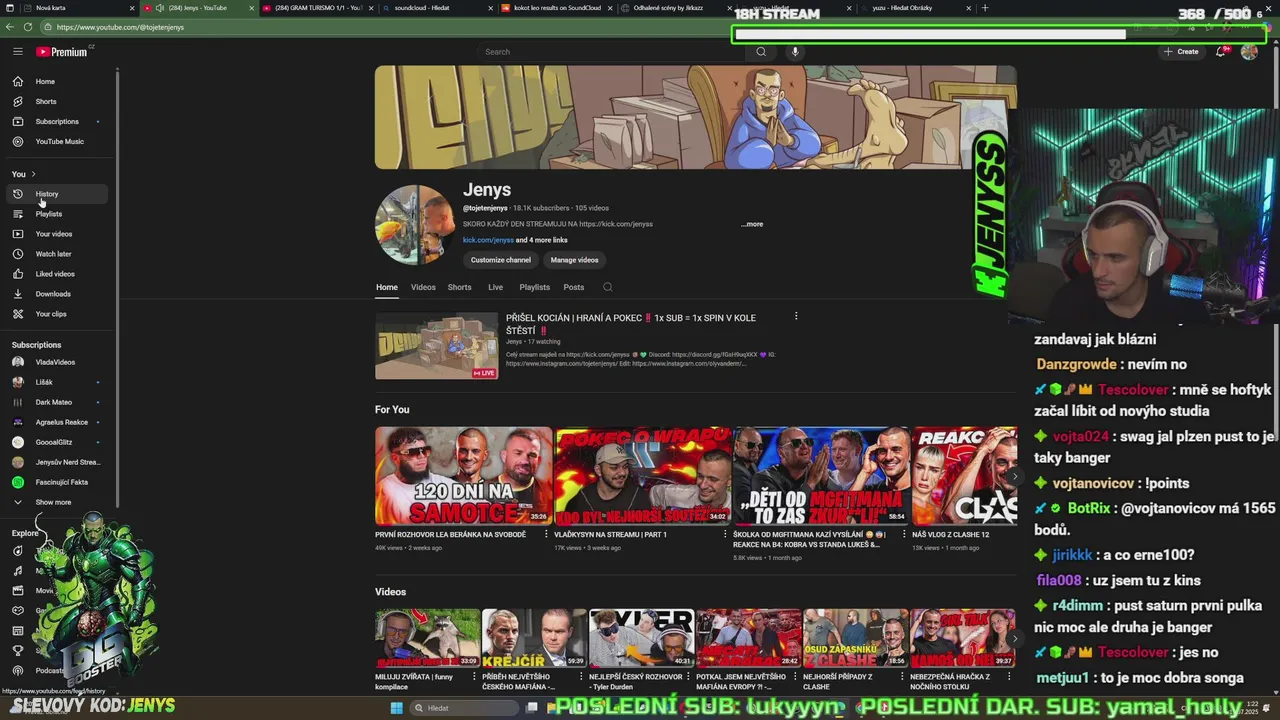
Task: Focus the YouTube search field
Action: point(612,52)
